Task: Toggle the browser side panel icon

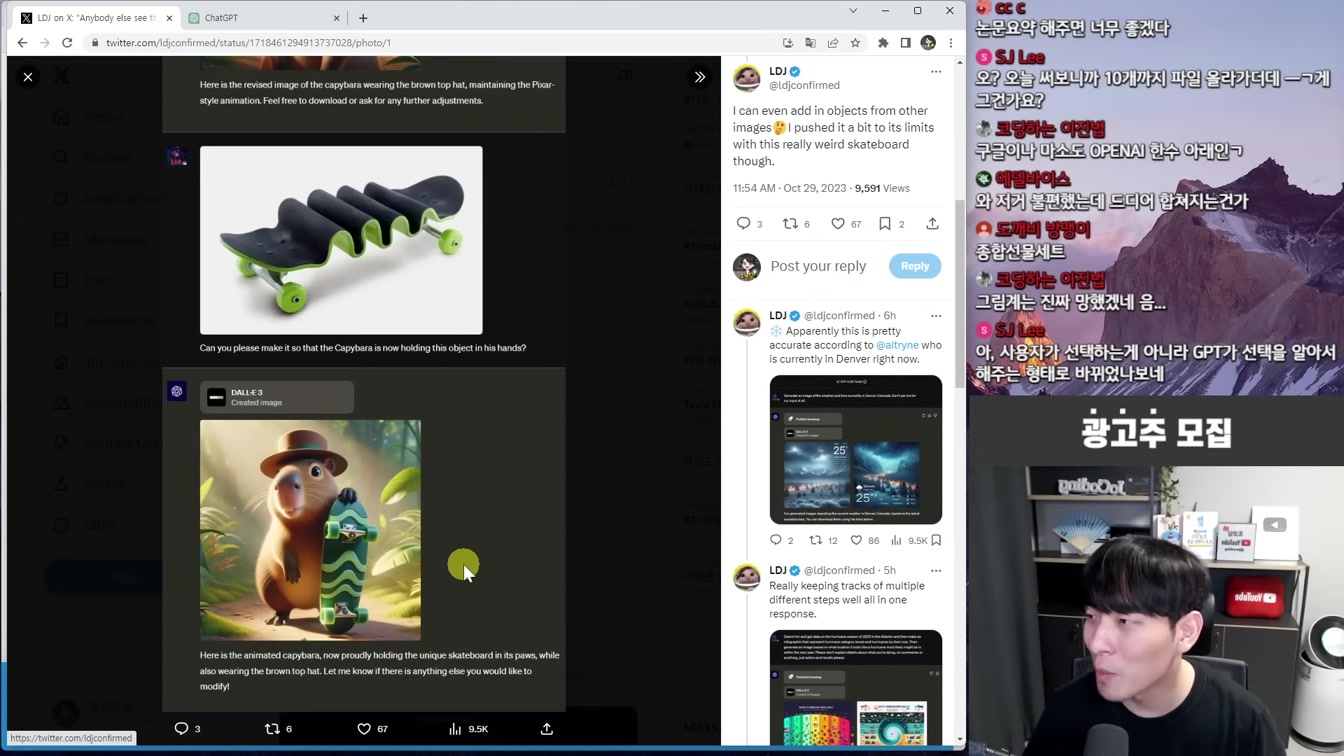Action: click(x=905, y=43)
